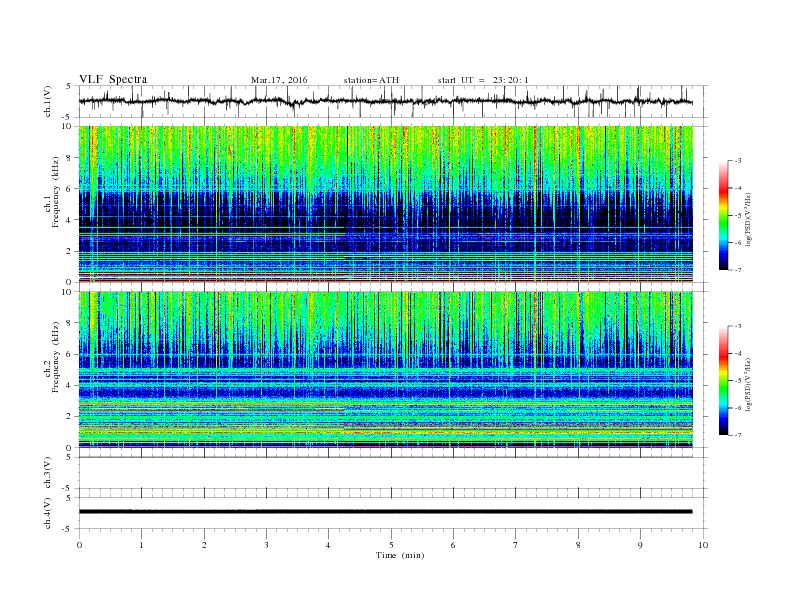Click inside the ch.2 spectrogram panel

coord(386,369)
